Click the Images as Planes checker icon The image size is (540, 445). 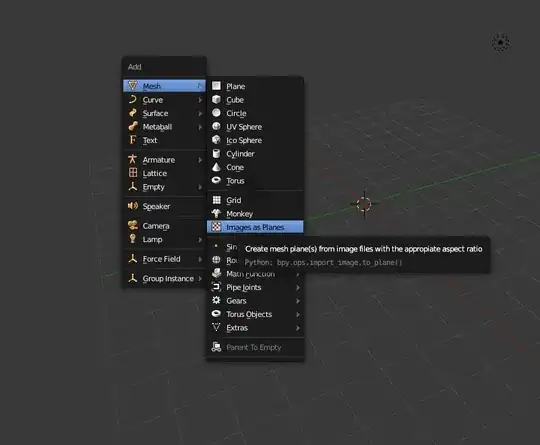[216, 227]
